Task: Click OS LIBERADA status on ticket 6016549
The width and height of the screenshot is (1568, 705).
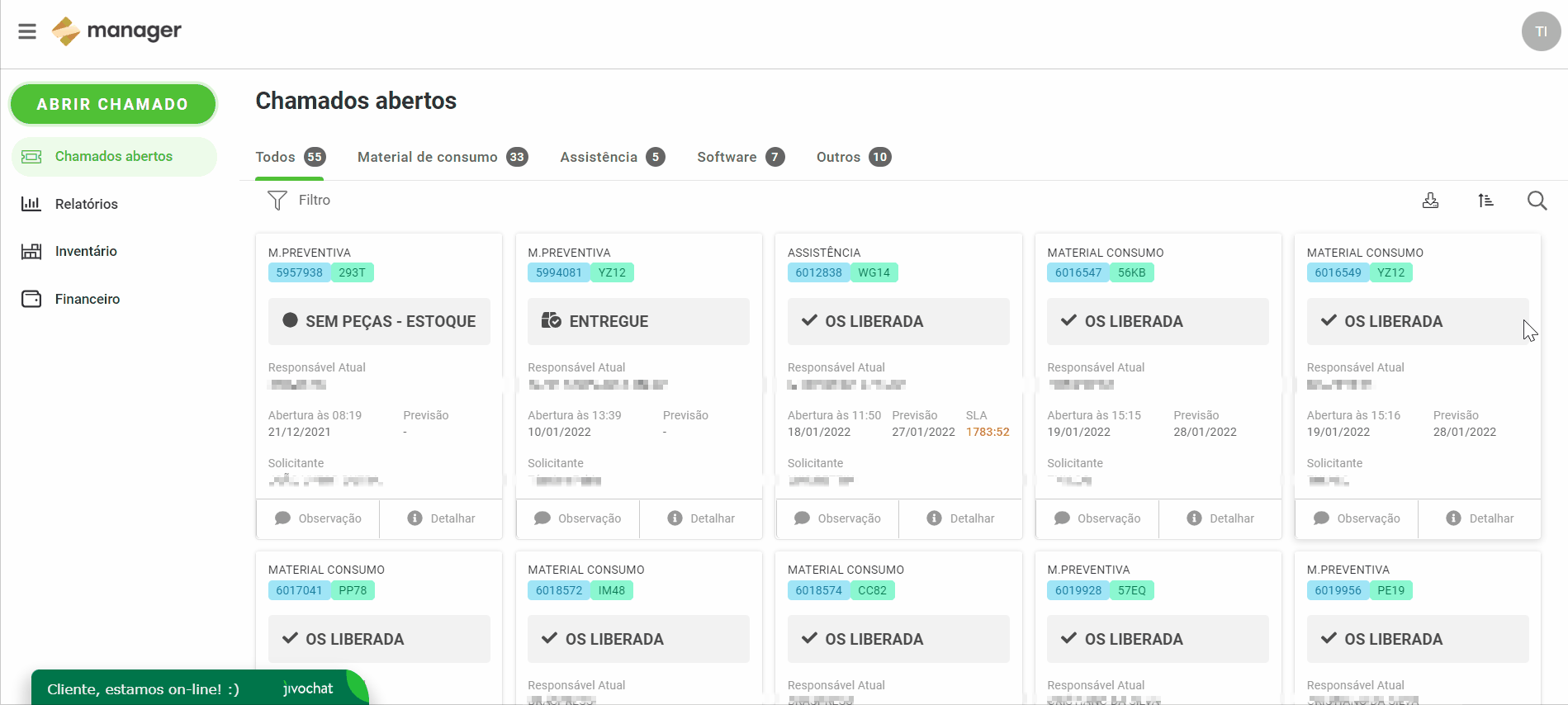Action: click(x=1418, y=321)
